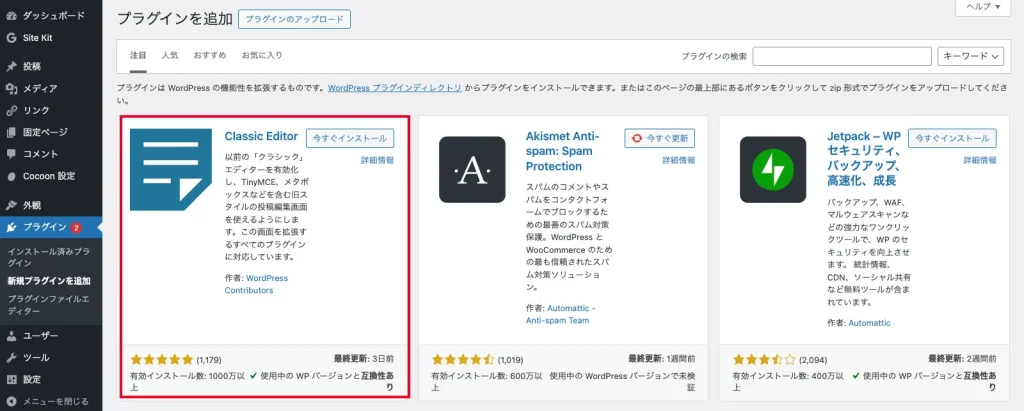Viewport: 1024px width, 411px height.
Task: Click the Jetpack star rating
Action: [x=764, y=359]
